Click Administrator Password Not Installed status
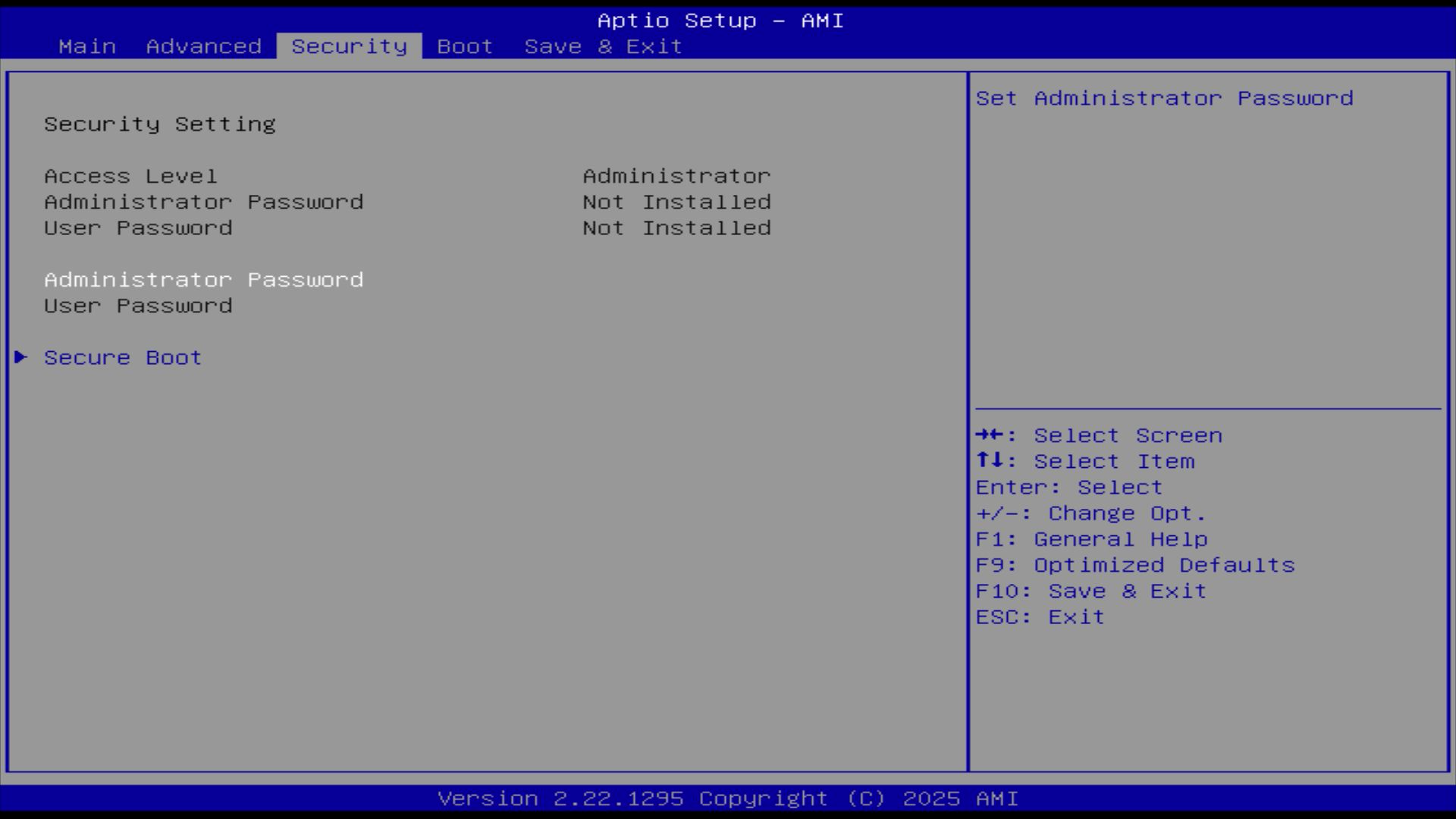This screenshot has width=1456, height=819. pyautogui.click(x=676, y=202)
